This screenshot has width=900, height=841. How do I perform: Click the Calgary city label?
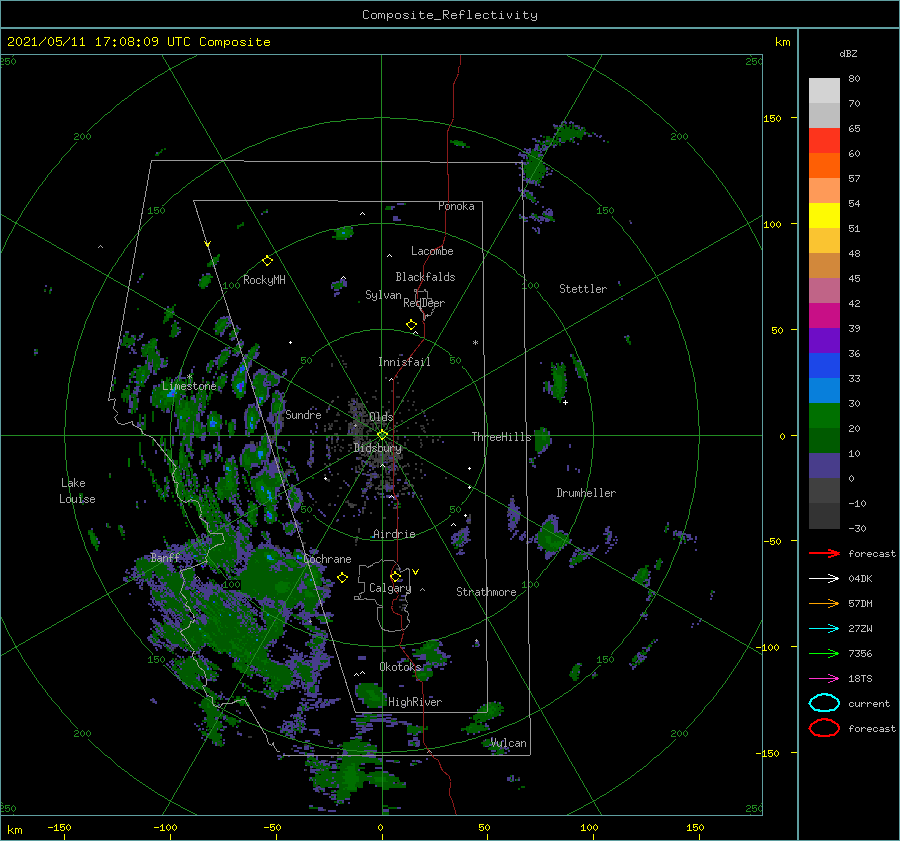tap(390, 588)
